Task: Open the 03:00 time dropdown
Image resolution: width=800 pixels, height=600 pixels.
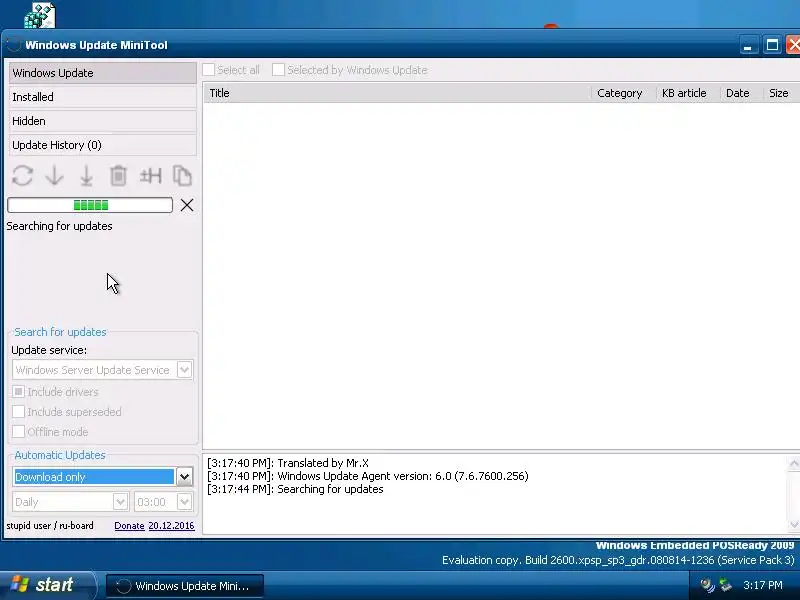Action: tap(163, 502)
